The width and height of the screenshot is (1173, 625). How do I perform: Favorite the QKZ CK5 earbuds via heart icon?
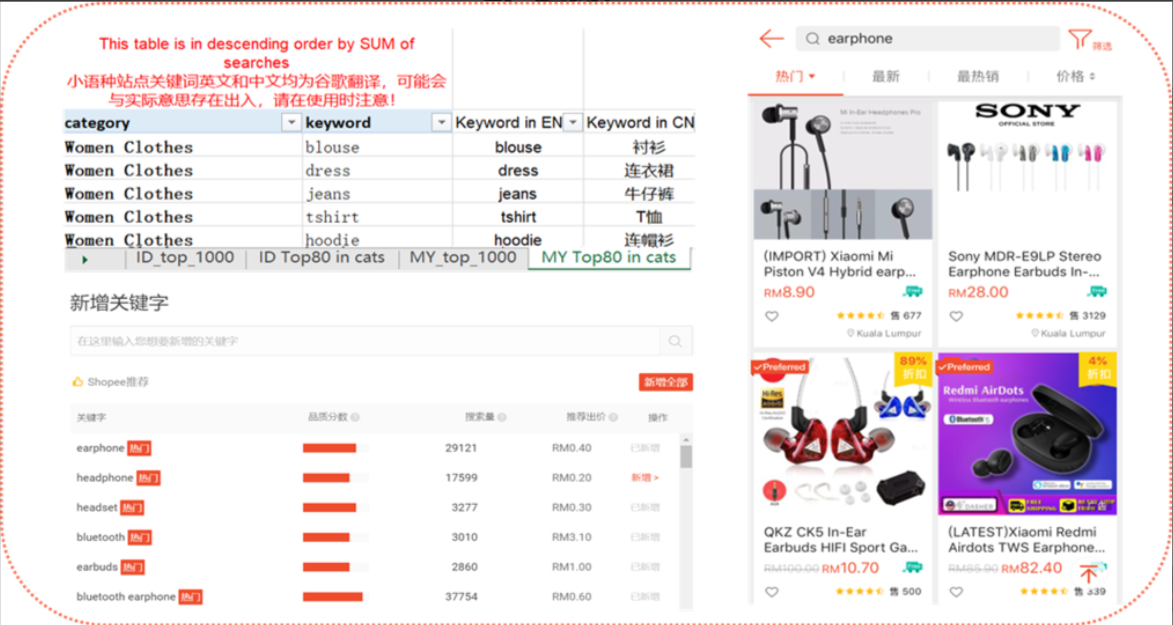coord(772,592)
